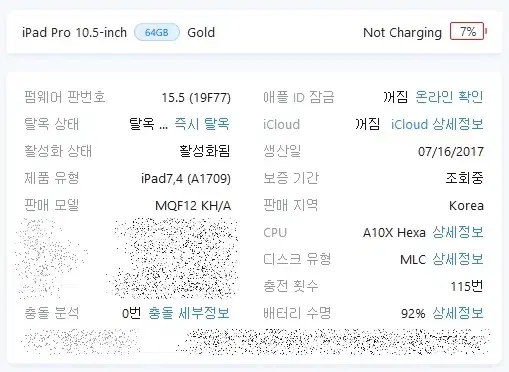509x372 pixels.
Task: Click the Gold color label
Action: point(201,32)
